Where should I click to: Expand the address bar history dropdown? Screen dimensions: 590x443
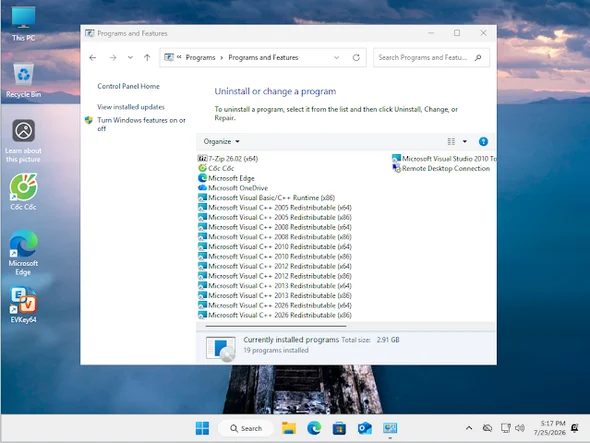[336, 58]
